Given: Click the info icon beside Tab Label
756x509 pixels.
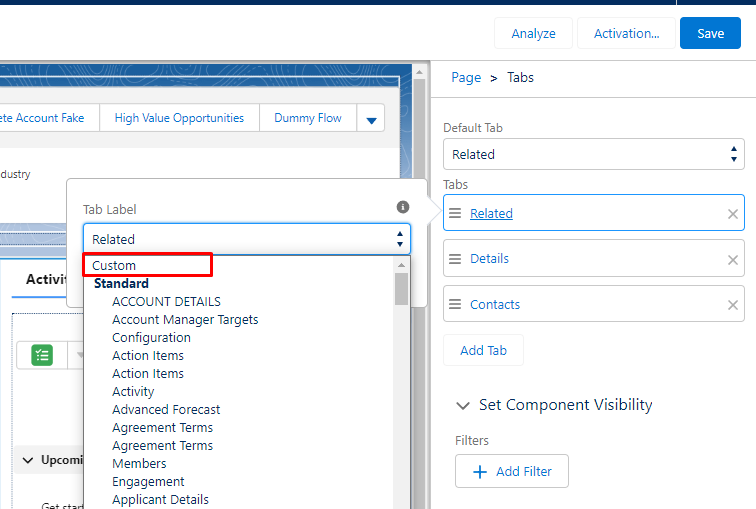Looking at the screenshot, I should (403, 207).
